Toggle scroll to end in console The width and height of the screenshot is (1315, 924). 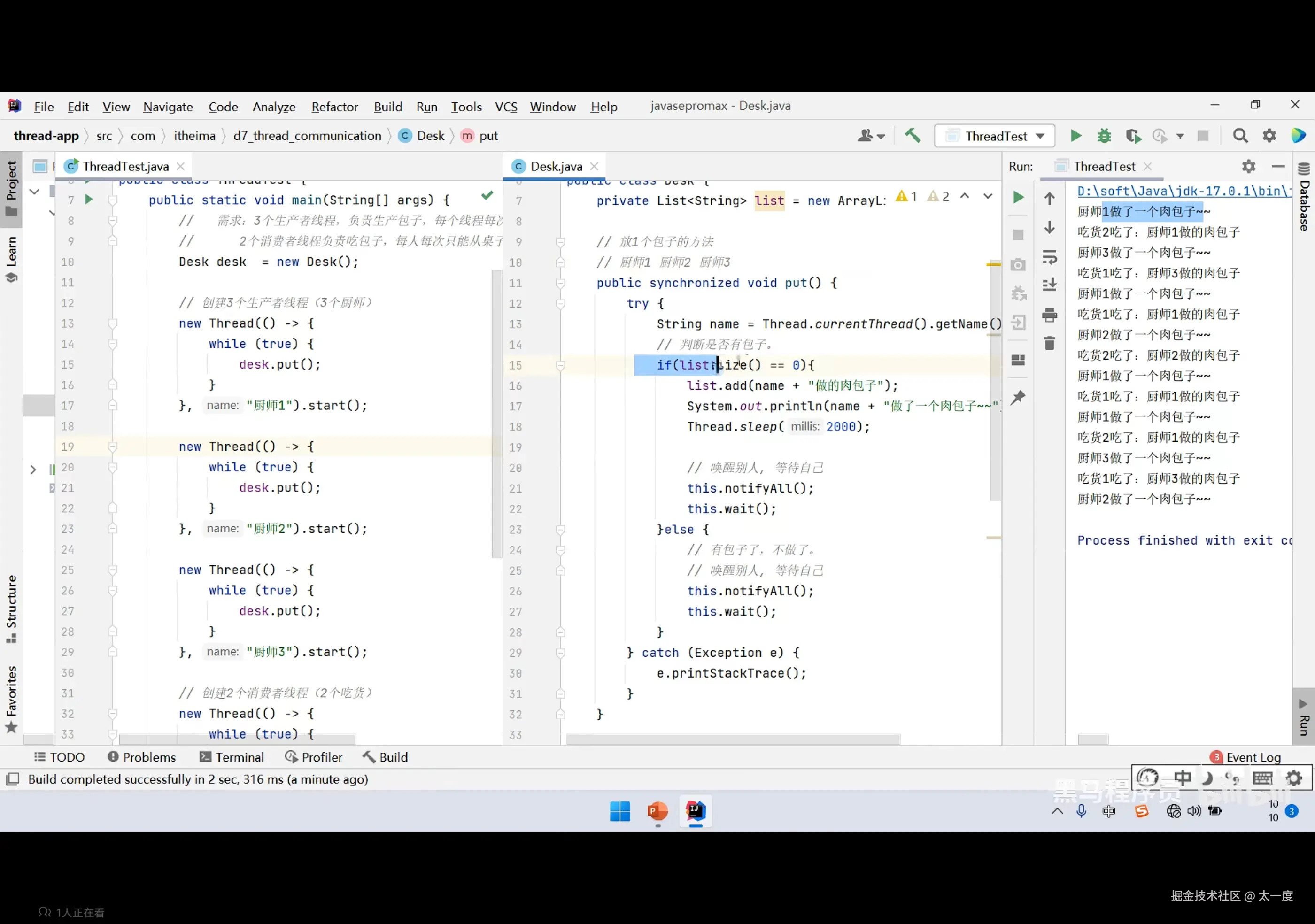[x=1049, y=285]
